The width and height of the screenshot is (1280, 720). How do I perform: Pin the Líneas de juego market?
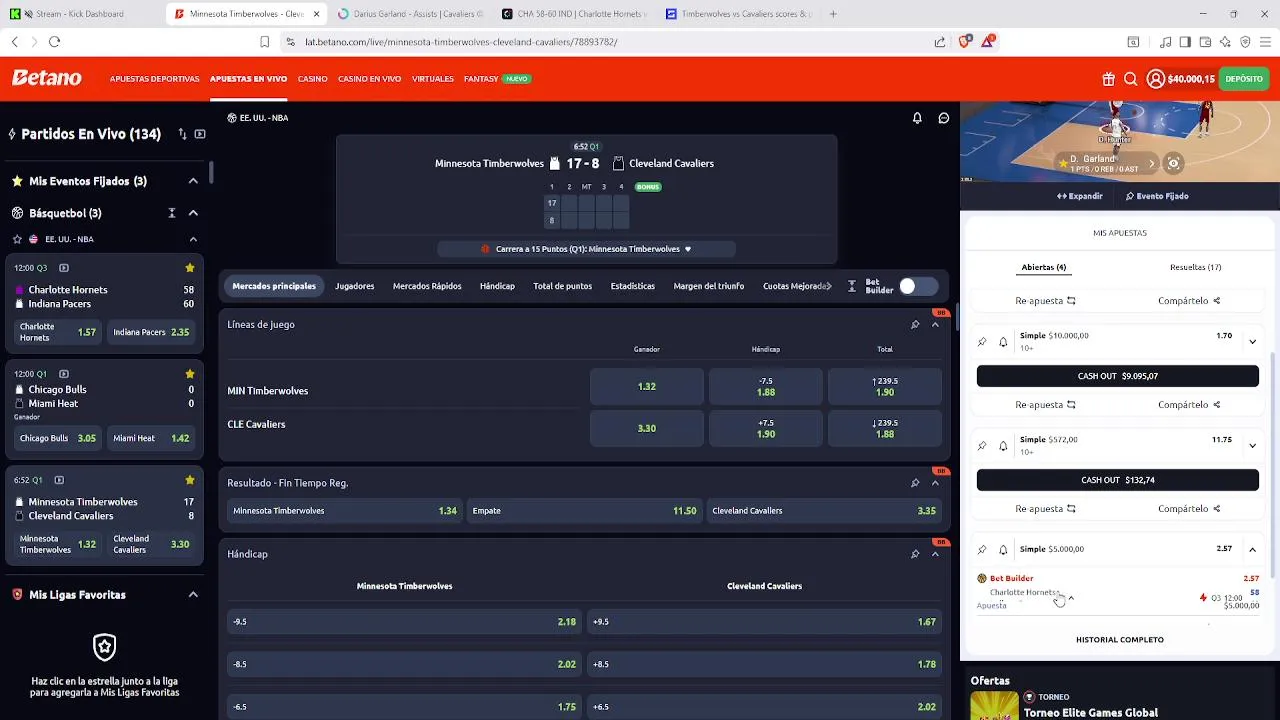[x=915, y=325]
